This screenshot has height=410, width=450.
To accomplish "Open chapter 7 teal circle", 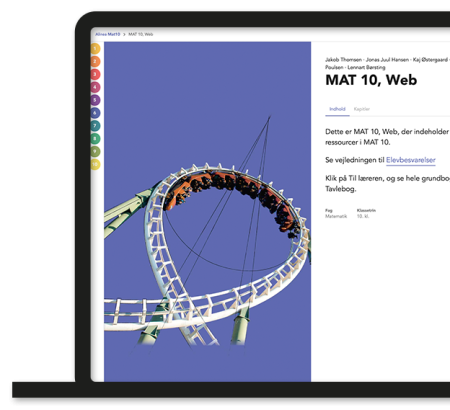I will (95, 126).
